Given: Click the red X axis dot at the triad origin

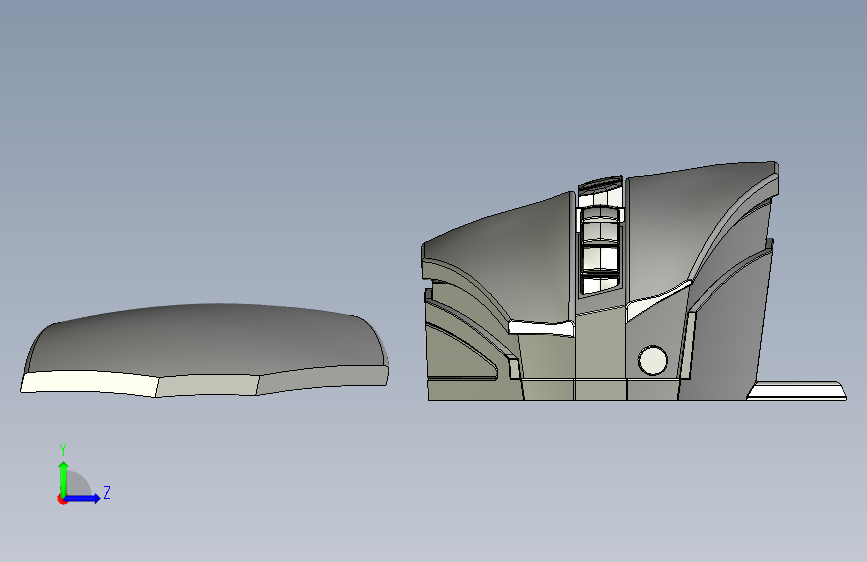Looking at the screenshot, I should point(62,499).
